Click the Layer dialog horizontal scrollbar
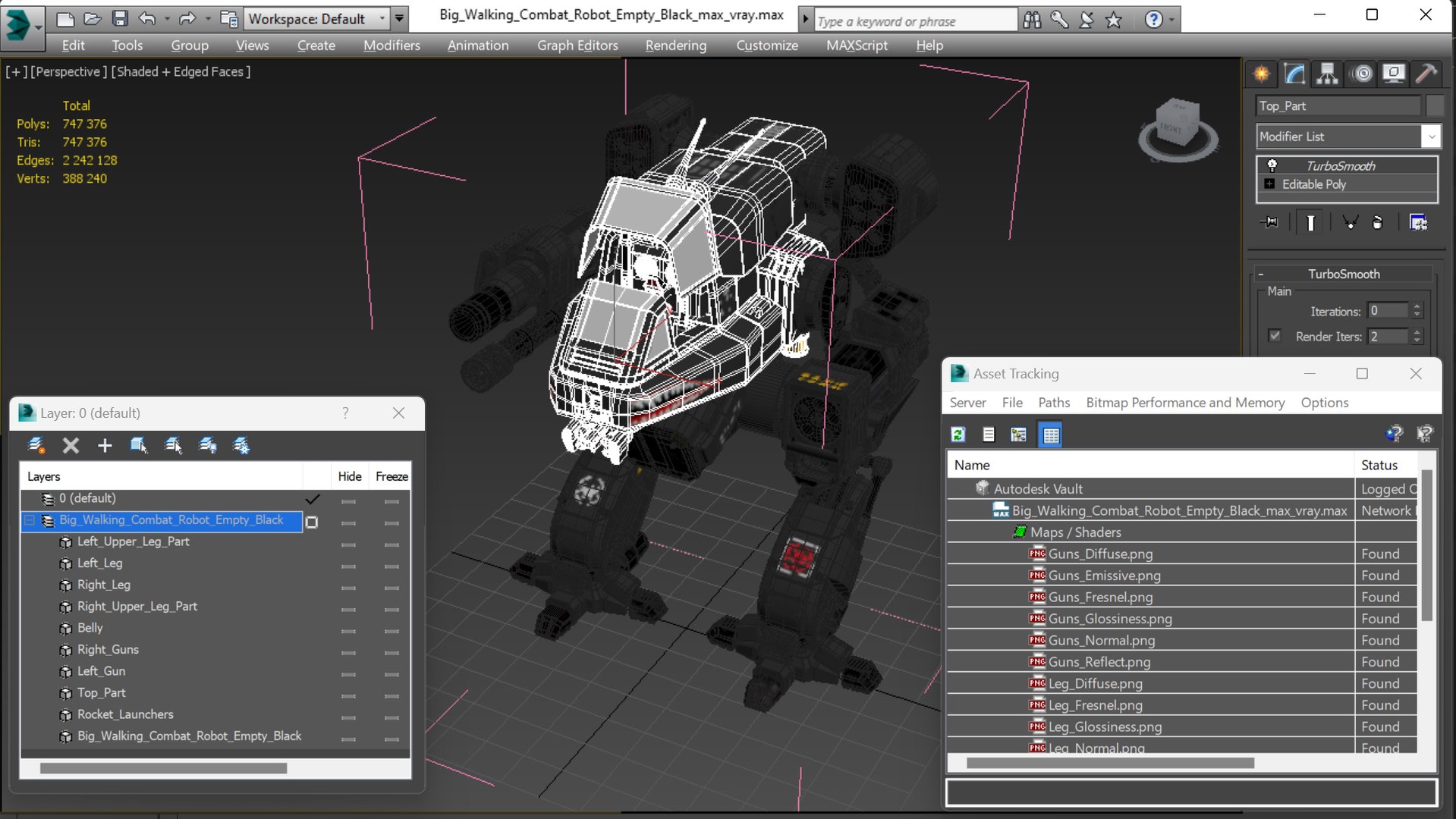Viewport: 1456px width, 819px height. [x=163, y=768]
